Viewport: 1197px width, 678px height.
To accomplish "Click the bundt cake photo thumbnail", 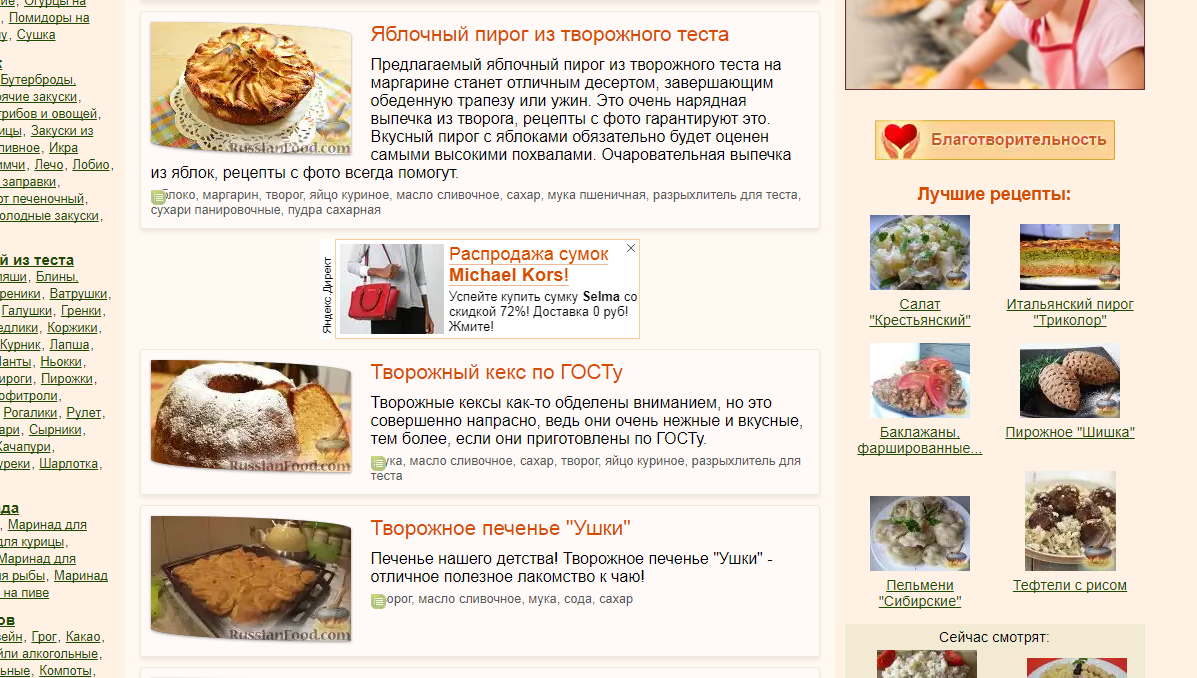I will (251, 416).
